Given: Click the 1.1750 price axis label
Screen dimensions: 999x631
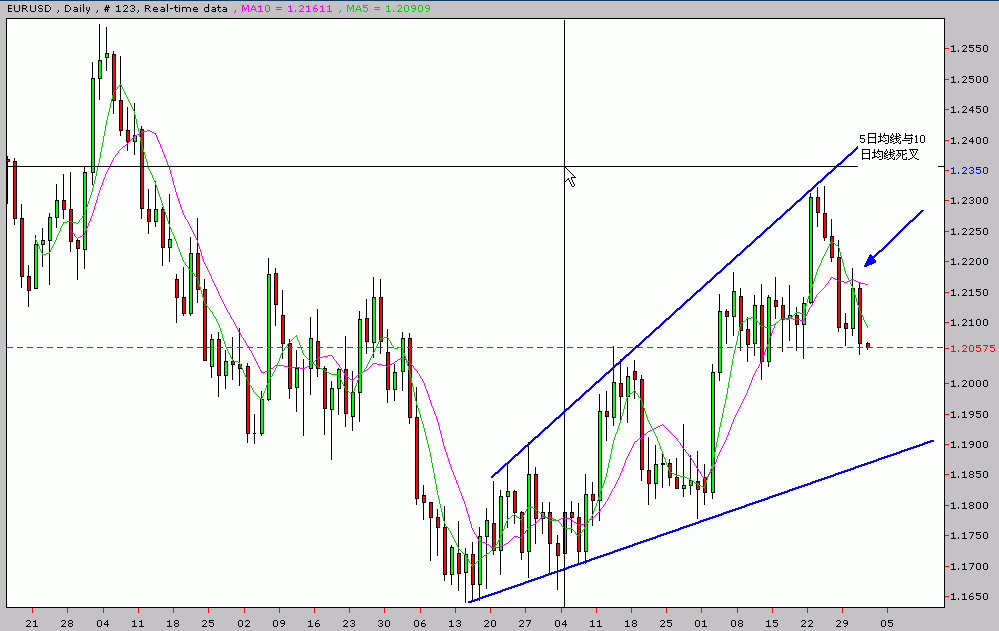Looking at the screenshot, I should click(969, 535).
